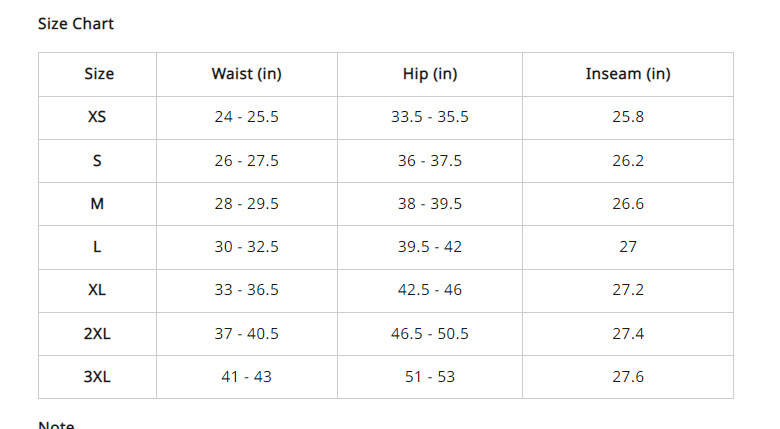The width and height of the screenshot is (780, 429).
Task: Select the S size row label
Action: click(x=97, y=160)
